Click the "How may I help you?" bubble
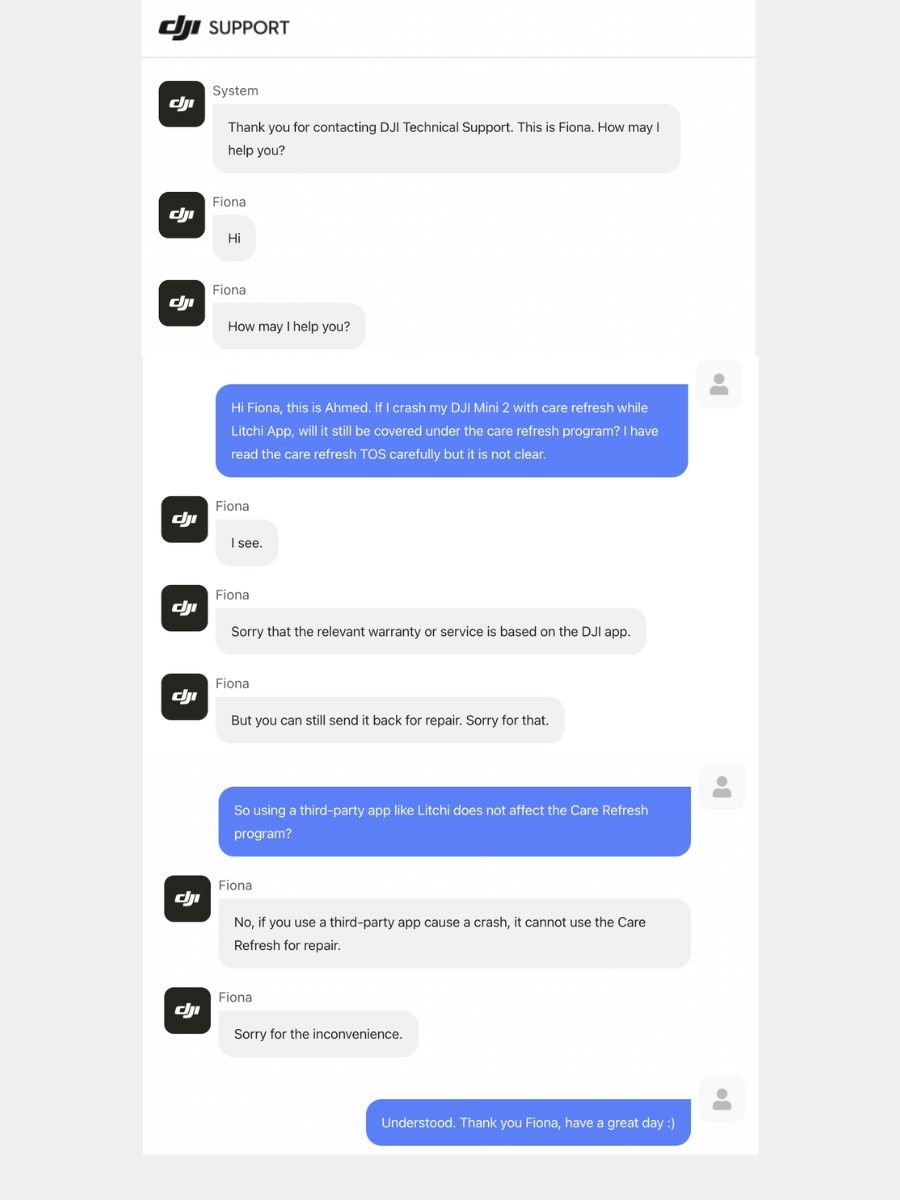 289,326
